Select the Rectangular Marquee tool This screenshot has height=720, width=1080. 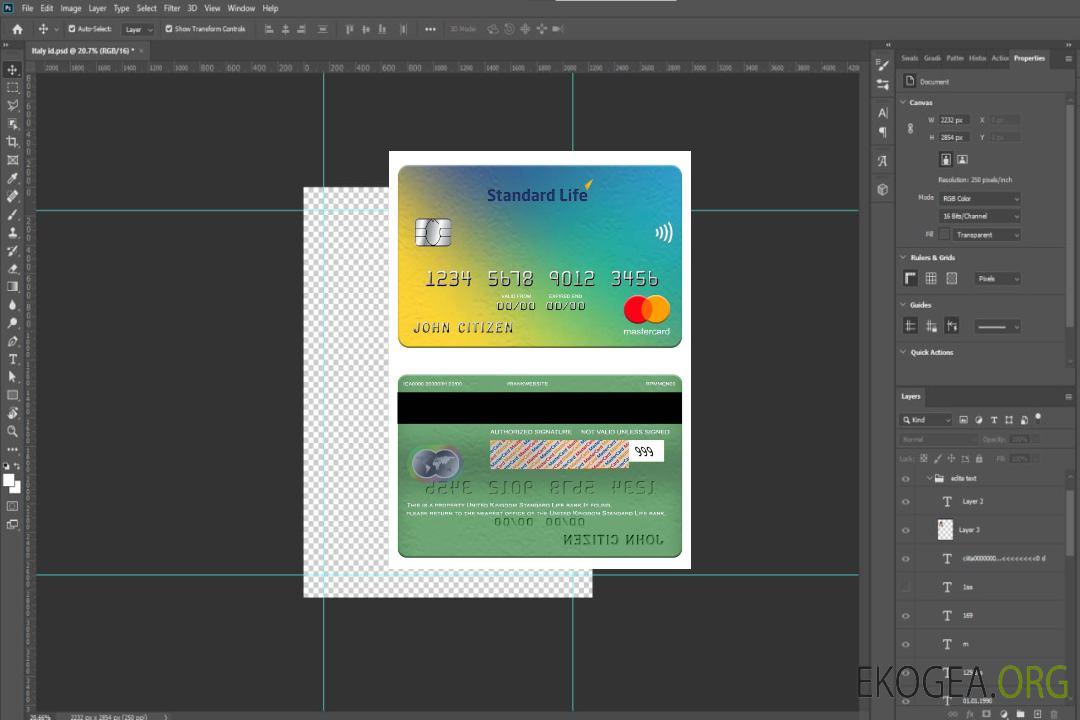point(12,88)
